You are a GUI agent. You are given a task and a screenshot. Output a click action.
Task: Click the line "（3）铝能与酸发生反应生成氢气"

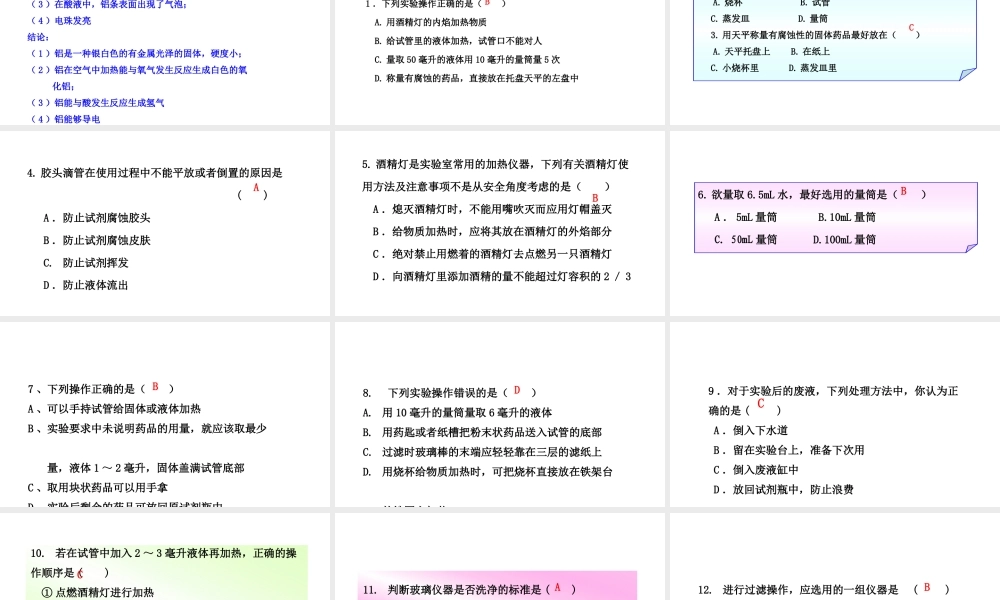point(96,102)
